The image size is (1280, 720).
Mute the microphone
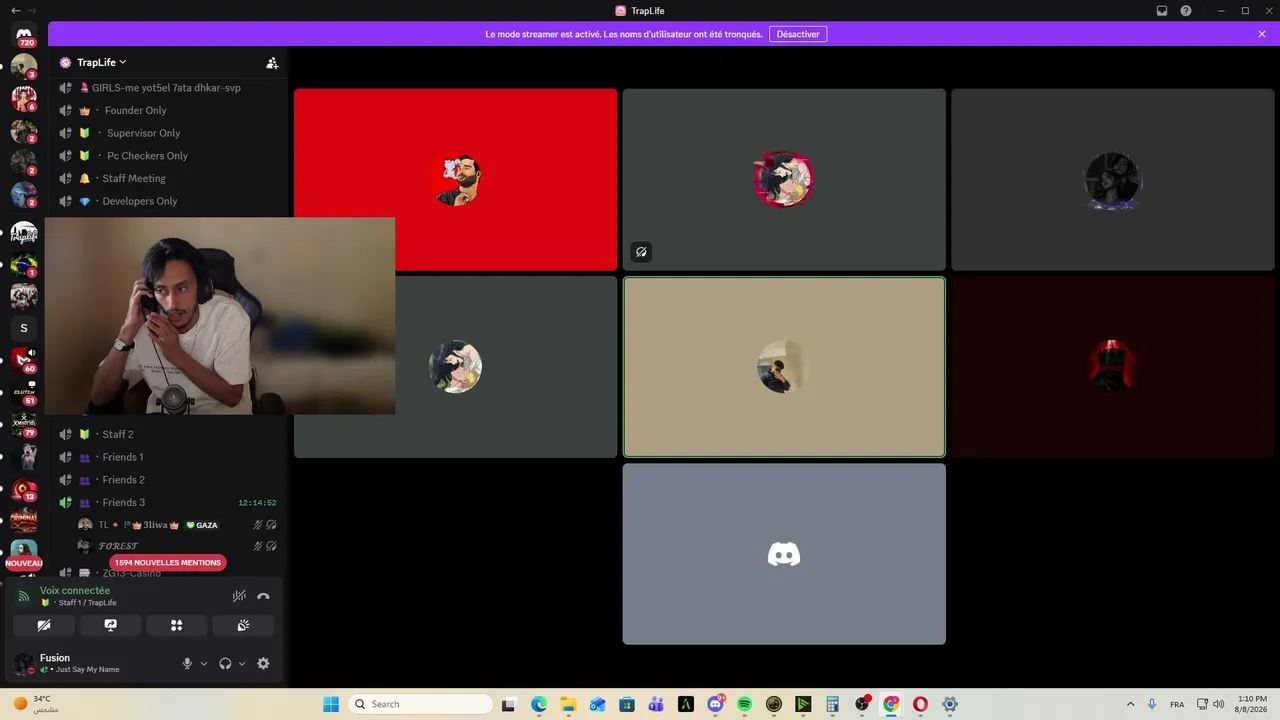point(187,663)
